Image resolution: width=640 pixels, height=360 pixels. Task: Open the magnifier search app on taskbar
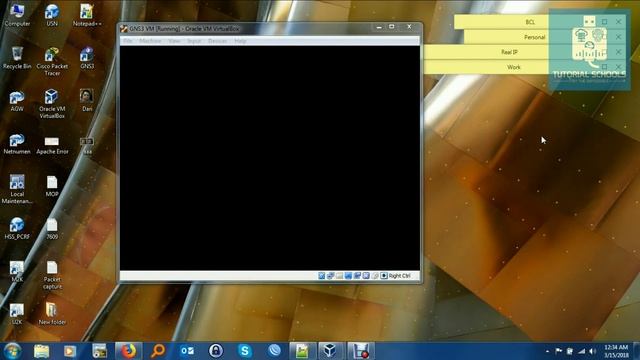(x=158, y=351)
